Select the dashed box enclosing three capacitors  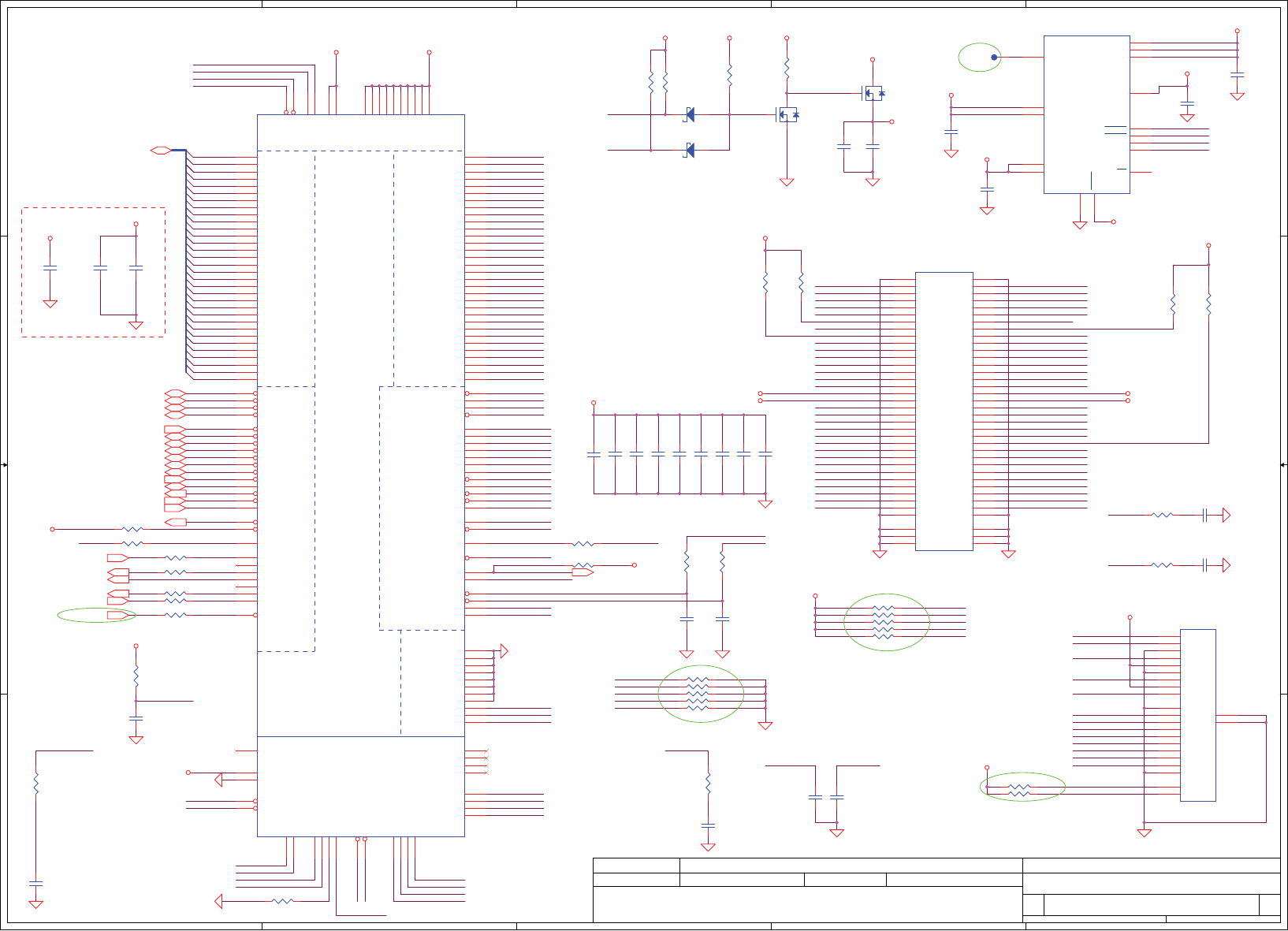[x=93, y=273]
